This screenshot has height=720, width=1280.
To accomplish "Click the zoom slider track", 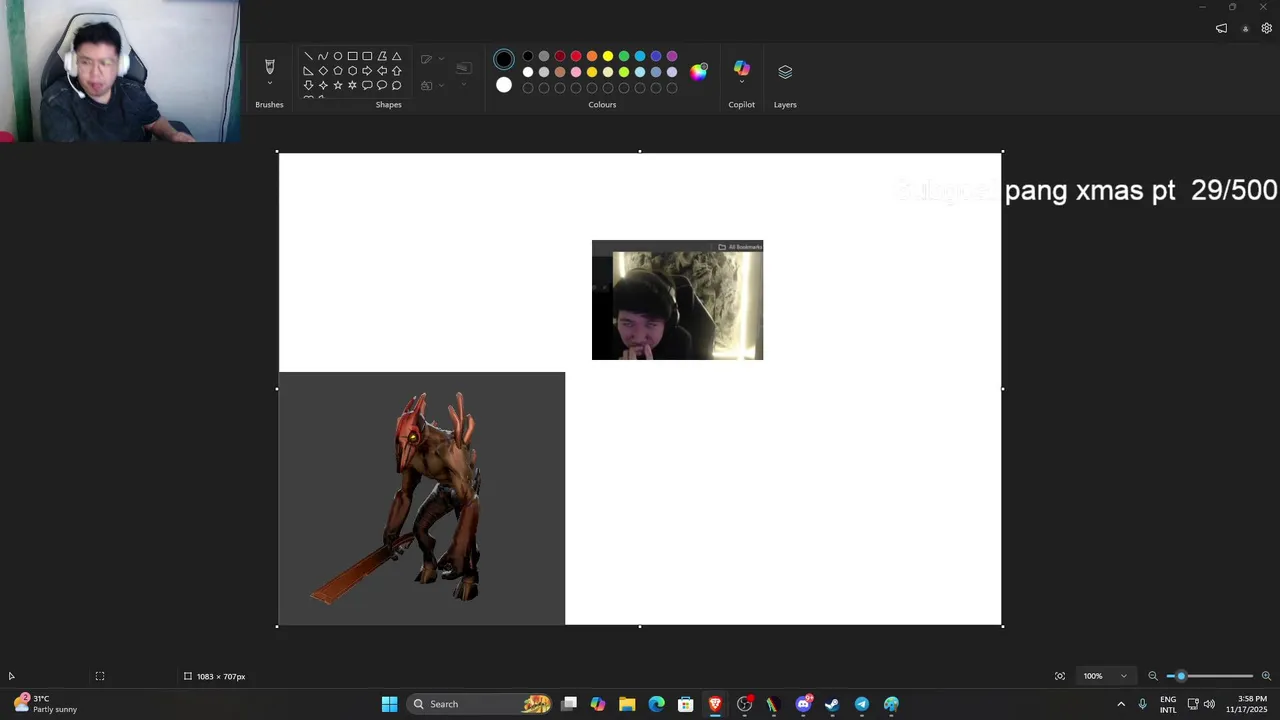I will 1210,676.
